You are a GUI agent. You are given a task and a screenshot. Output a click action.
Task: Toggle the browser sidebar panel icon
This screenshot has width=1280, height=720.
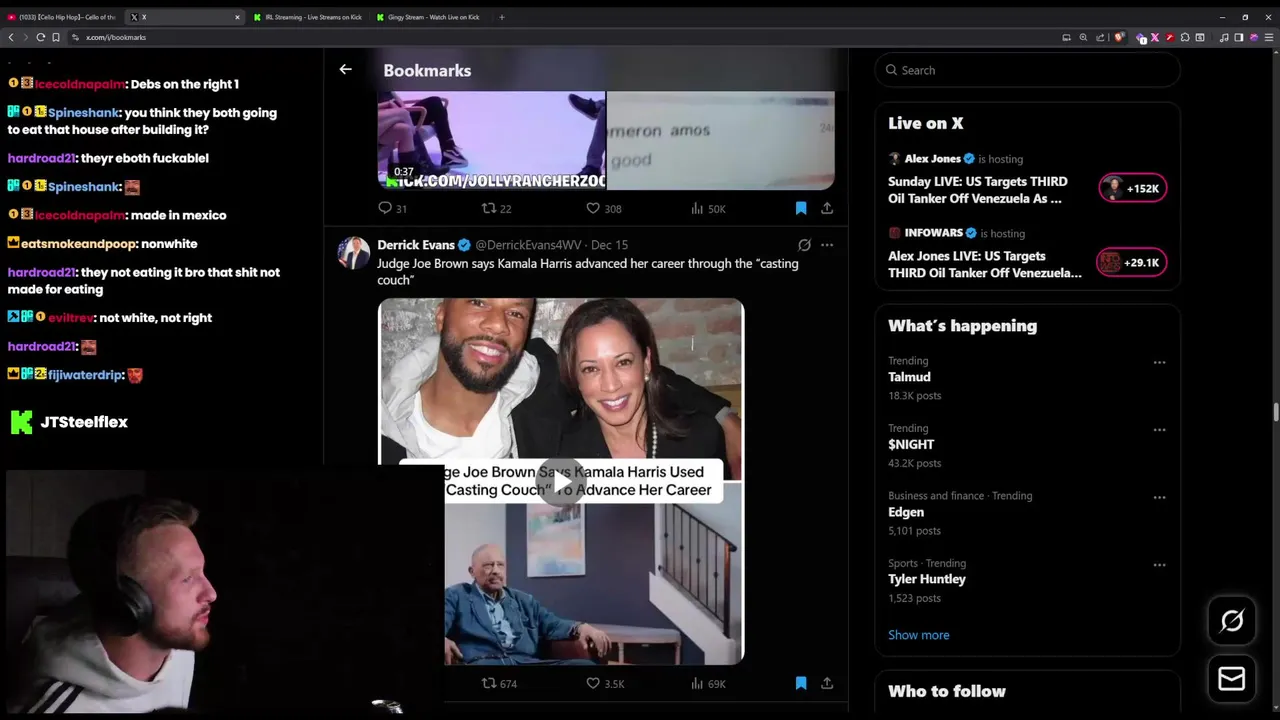(x=1238, y=37)
